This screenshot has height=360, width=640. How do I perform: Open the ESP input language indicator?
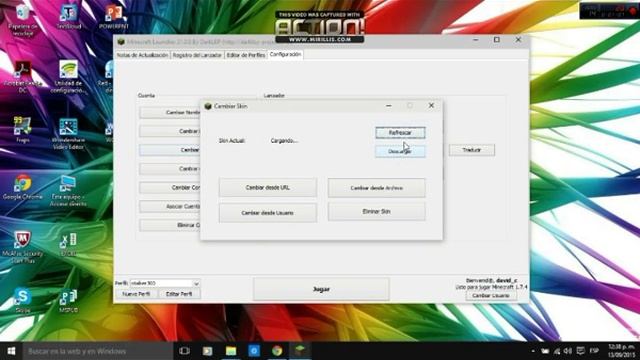pos(594,351)
